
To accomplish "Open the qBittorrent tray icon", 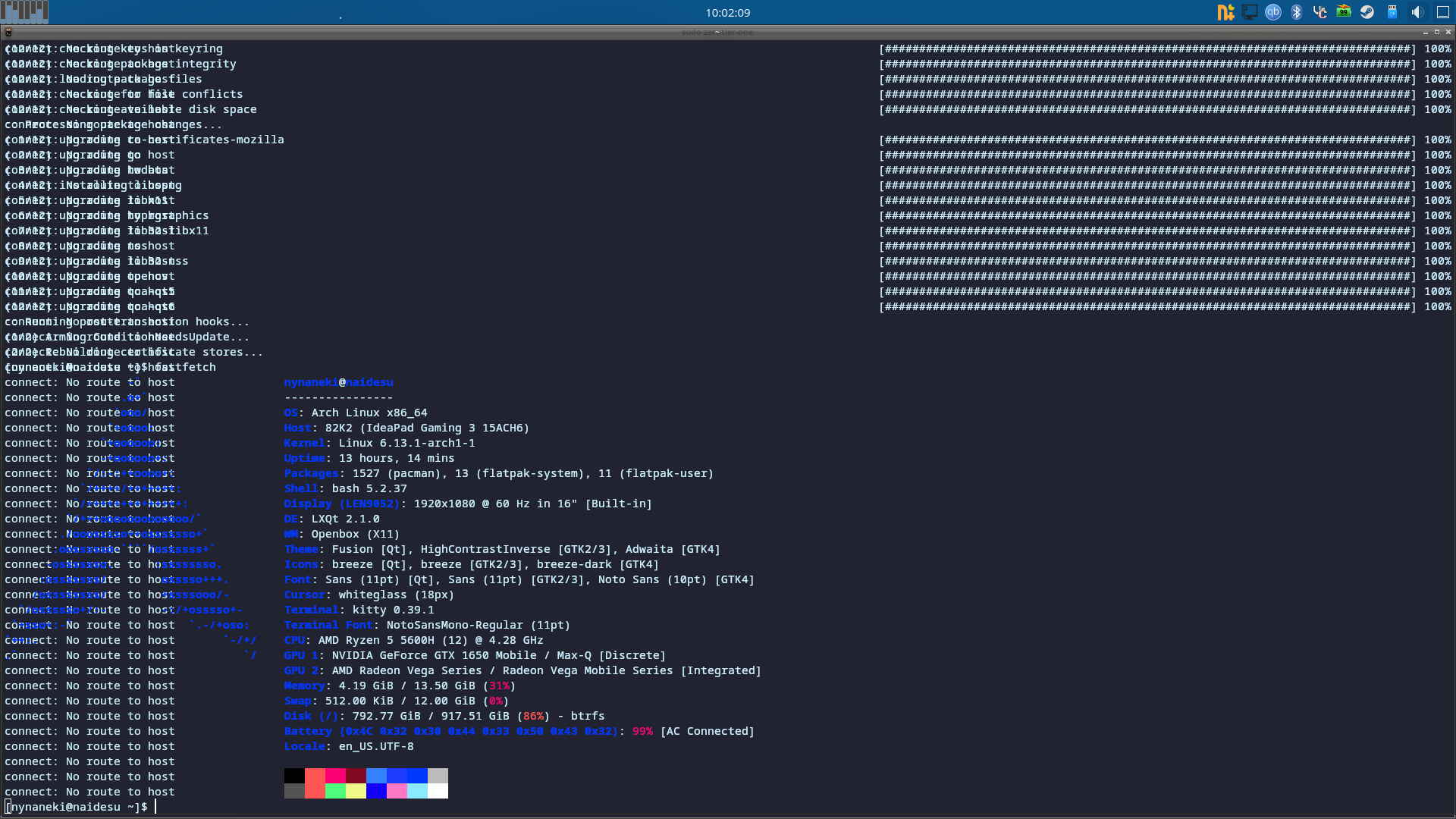I will 1273,12.
